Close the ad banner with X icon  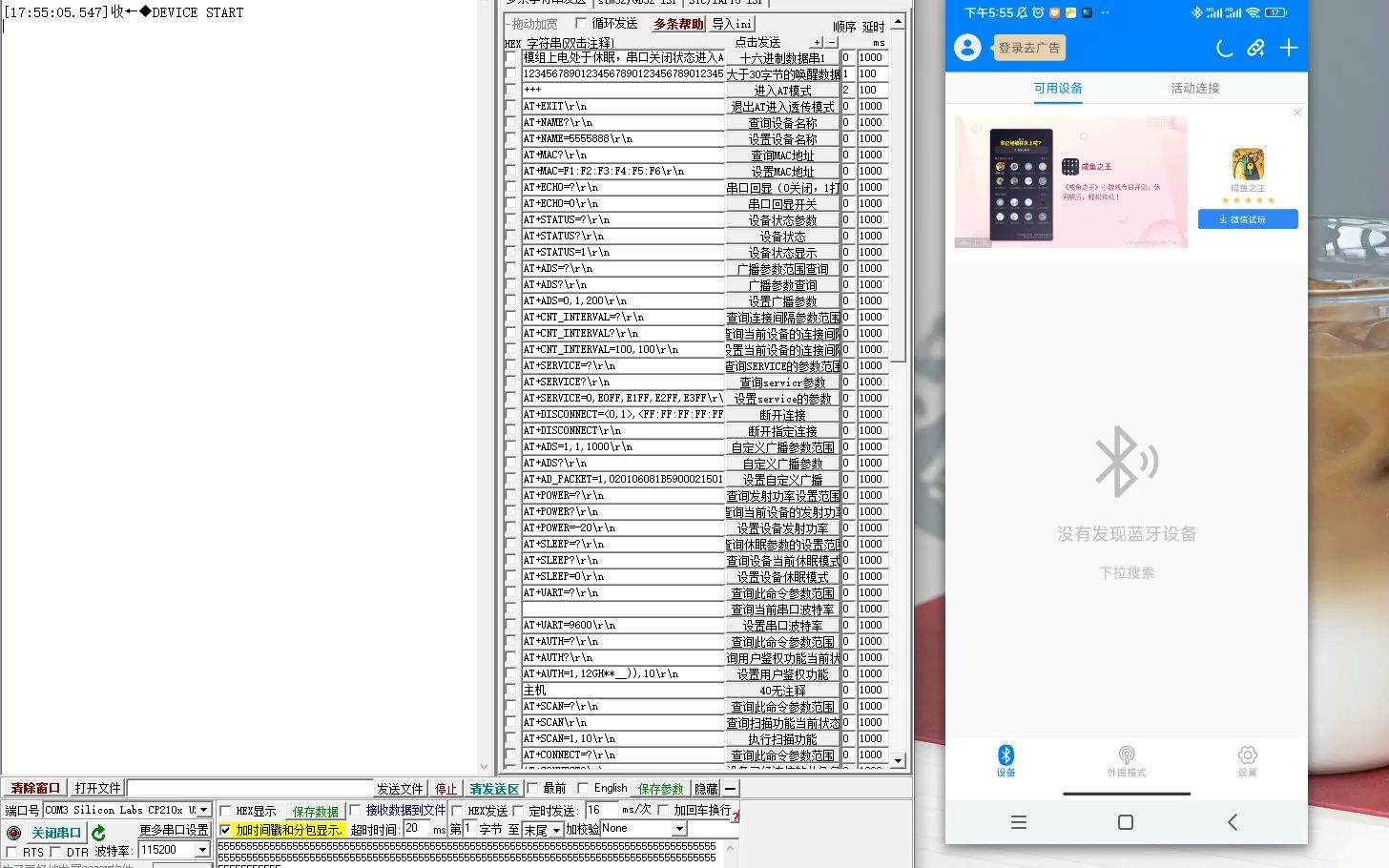tap(1297, 113)
